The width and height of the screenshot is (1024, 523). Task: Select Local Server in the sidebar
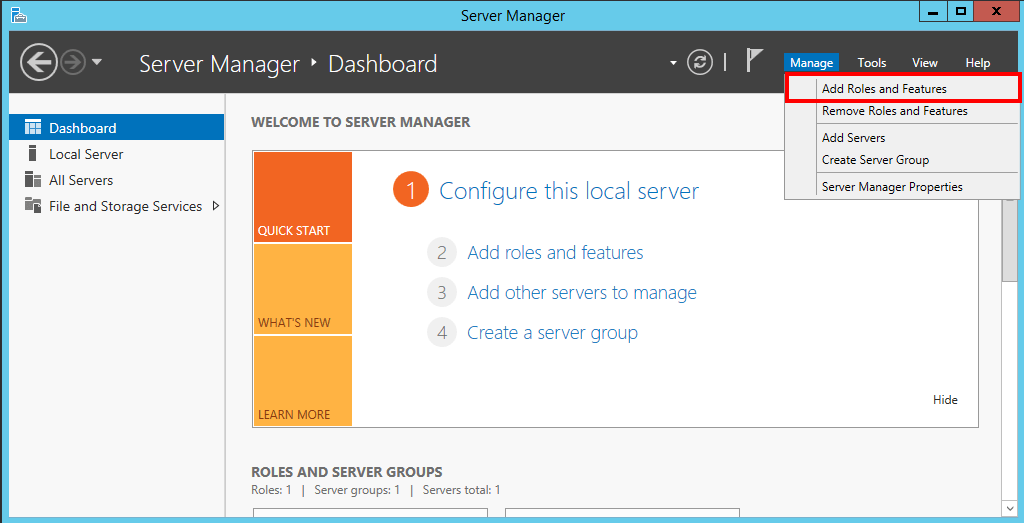point(117,154)
